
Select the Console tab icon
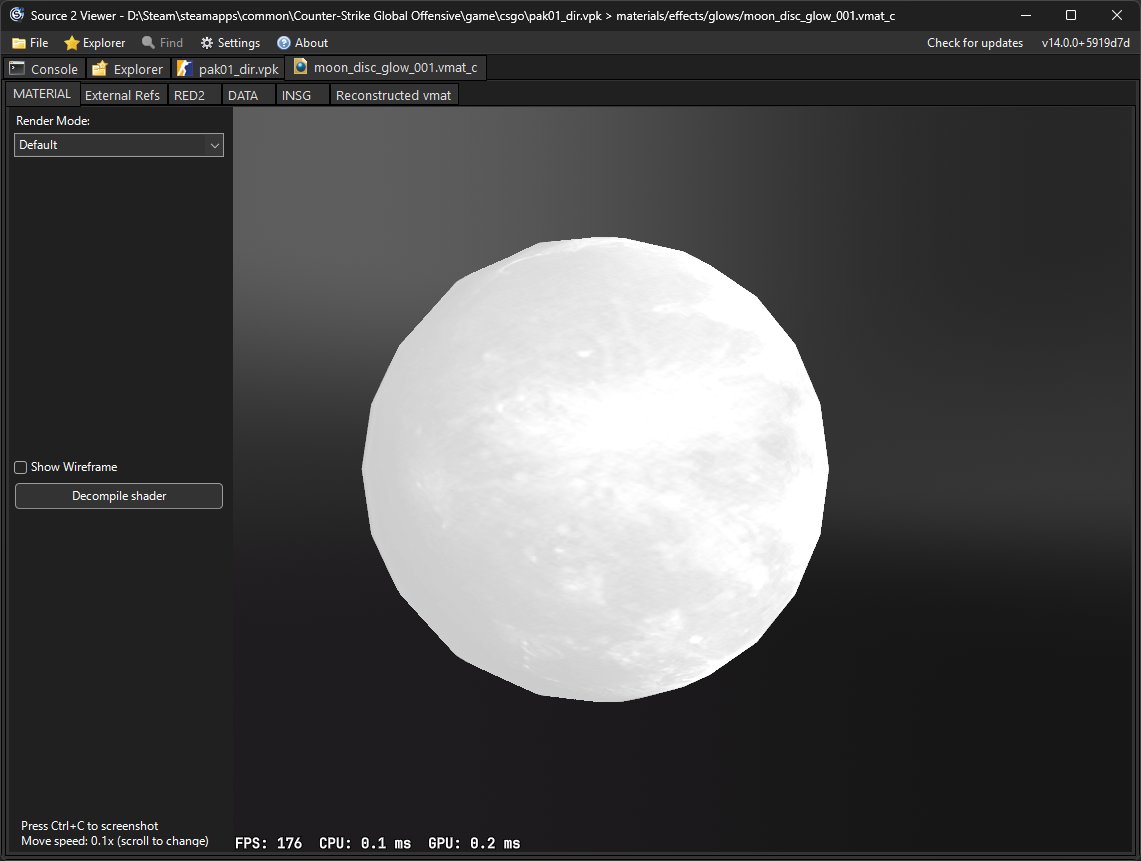pyautogui.click(x=17, y=68)
